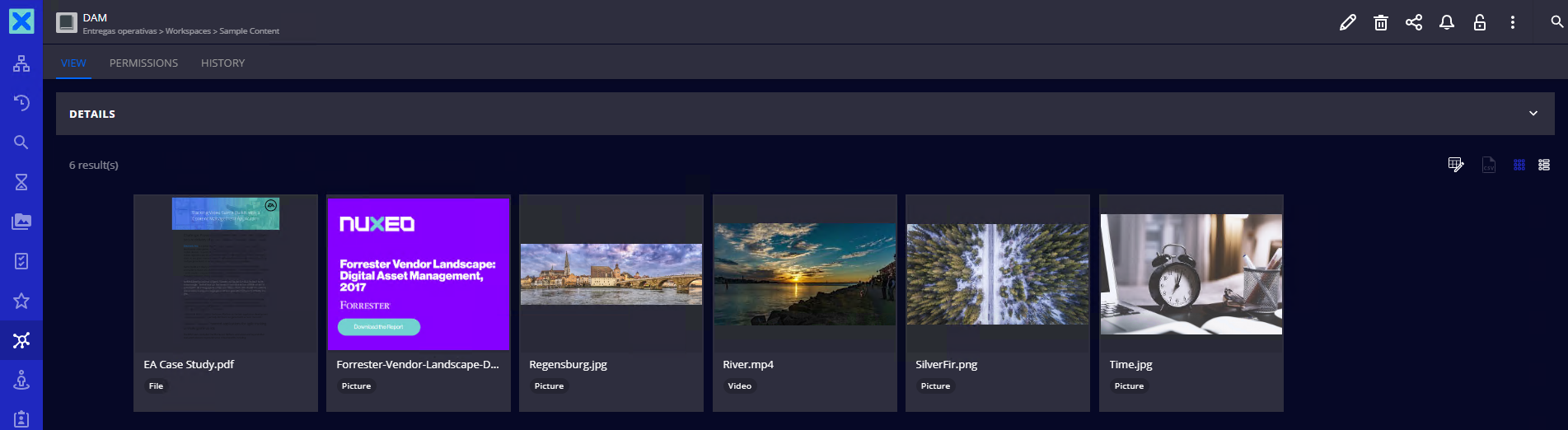Switch to the History tab
The height and width of the screenshot is (430, 1568).
point(222,63)
